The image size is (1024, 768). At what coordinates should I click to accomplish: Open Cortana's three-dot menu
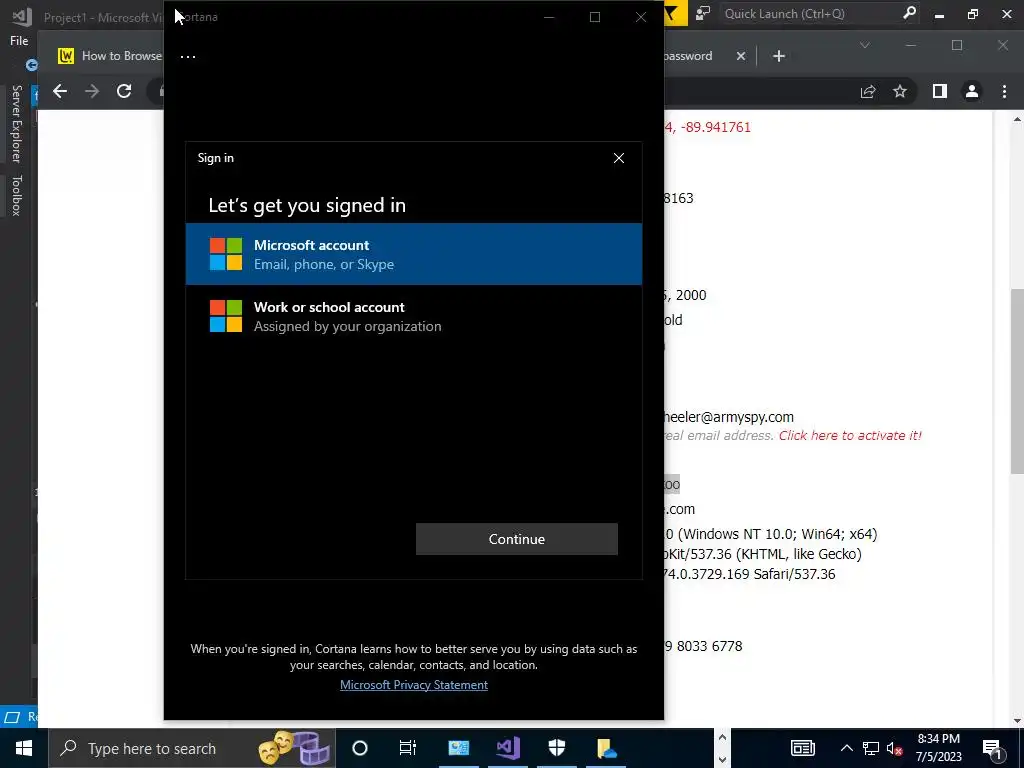(x=188, y=57)
